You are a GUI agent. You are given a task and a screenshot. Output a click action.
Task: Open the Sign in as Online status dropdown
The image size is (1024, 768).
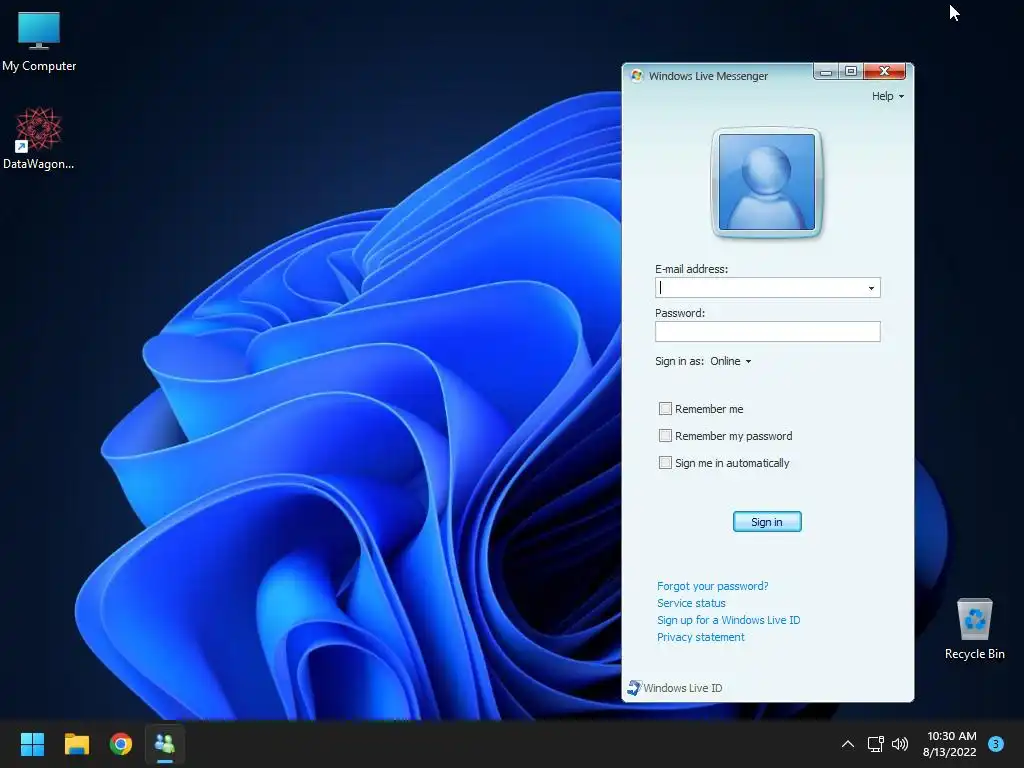coord(731,361)
